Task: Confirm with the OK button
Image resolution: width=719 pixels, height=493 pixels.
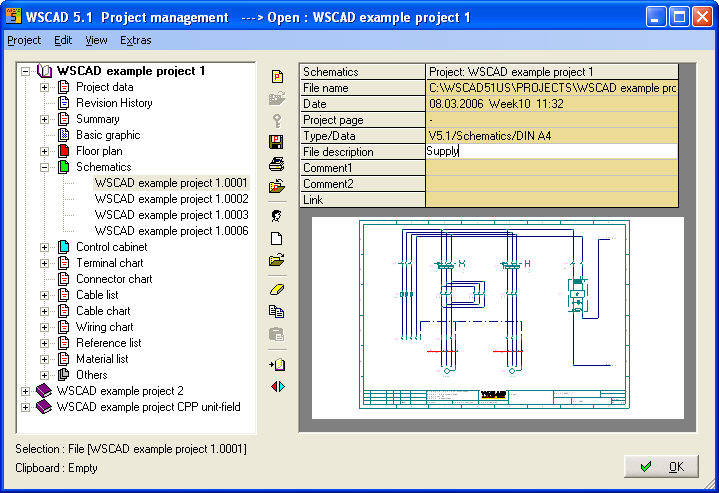Action: [661, 466]
